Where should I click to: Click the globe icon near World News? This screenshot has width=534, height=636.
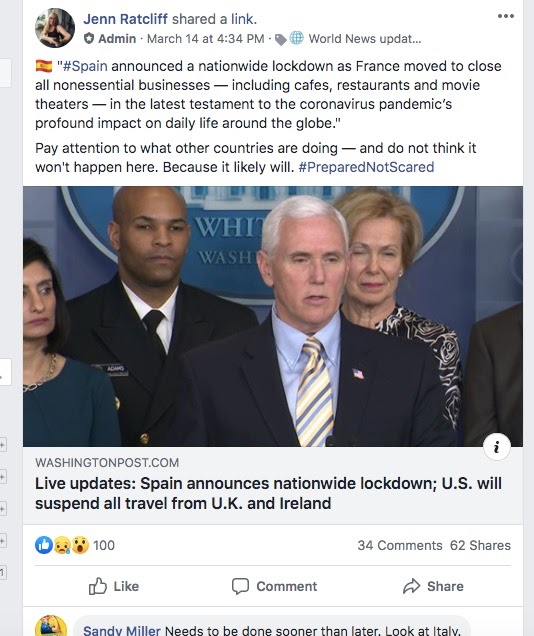296,38
